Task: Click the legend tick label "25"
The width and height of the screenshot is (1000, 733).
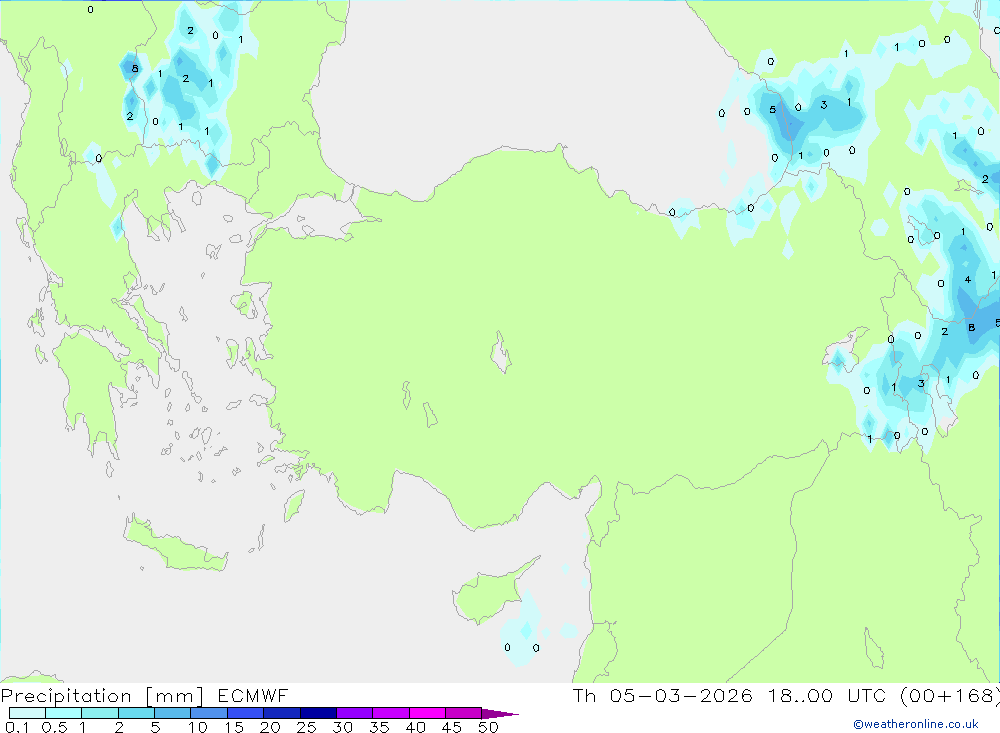Action: tap(306, 727)
